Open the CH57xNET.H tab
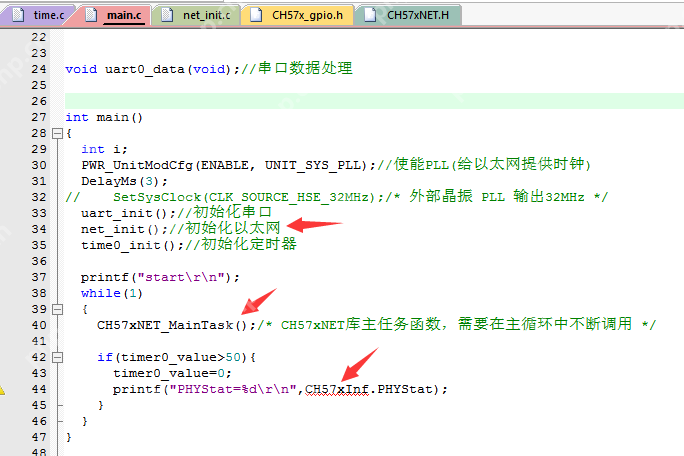 (409, 15)
